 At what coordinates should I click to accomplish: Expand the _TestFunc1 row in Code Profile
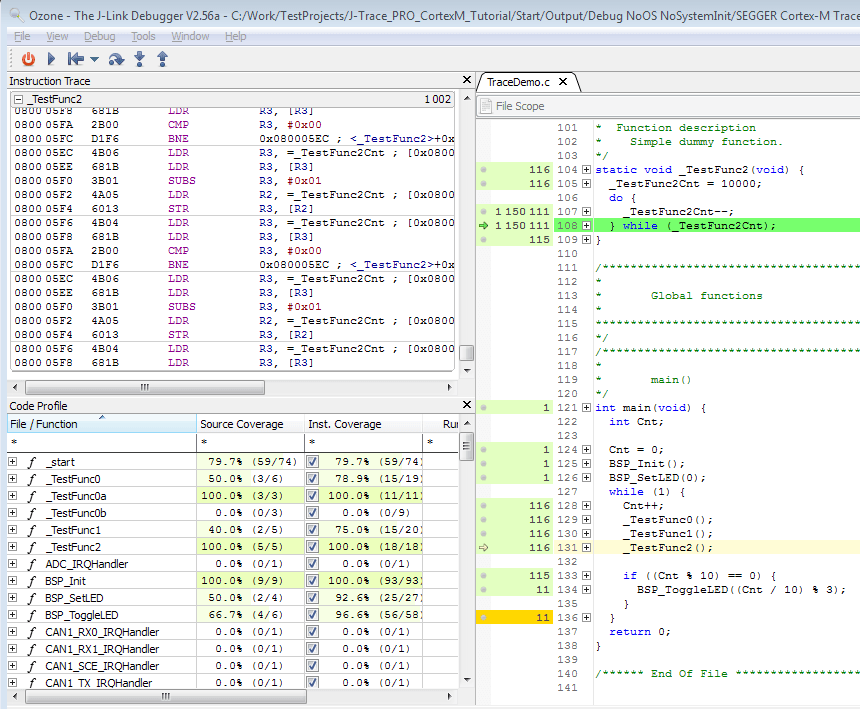pyautogui.click(x=13, y=530)
